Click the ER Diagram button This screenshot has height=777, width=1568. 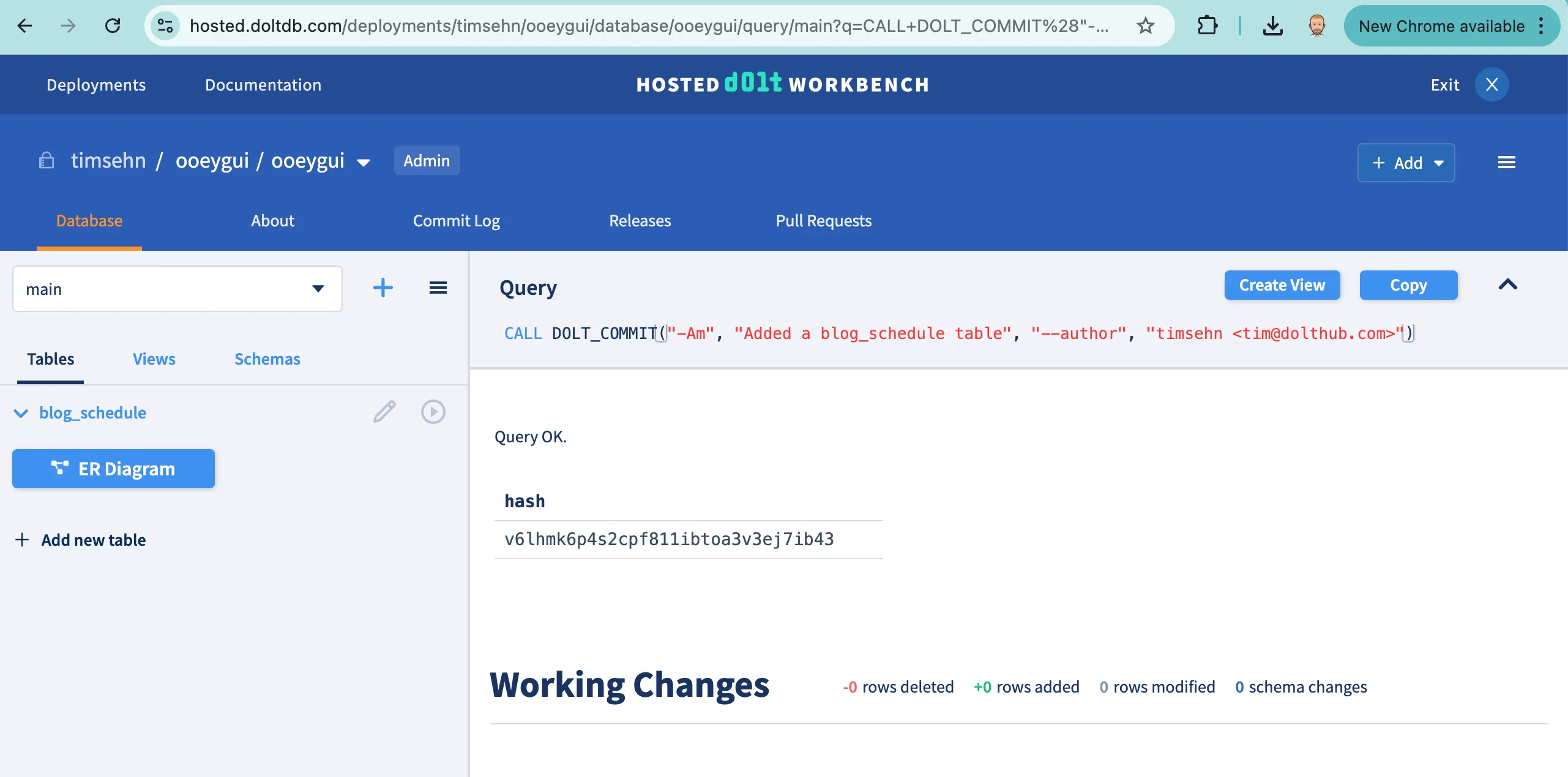click(x=113, y=469)
